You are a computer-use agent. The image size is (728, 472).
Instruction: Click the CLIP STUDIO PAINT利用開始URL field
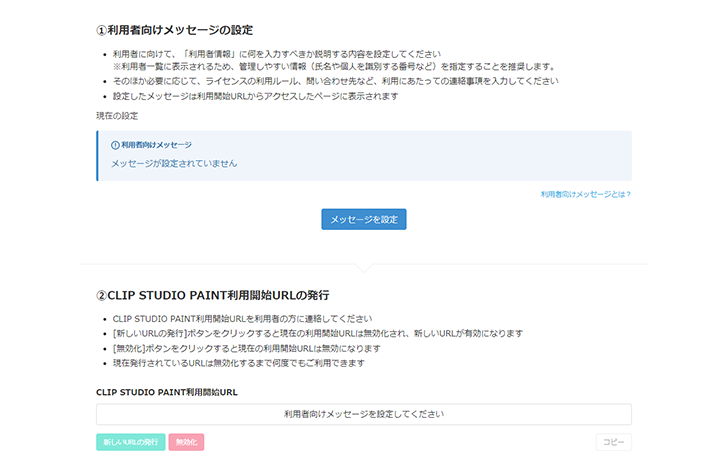tap(363, 414)
